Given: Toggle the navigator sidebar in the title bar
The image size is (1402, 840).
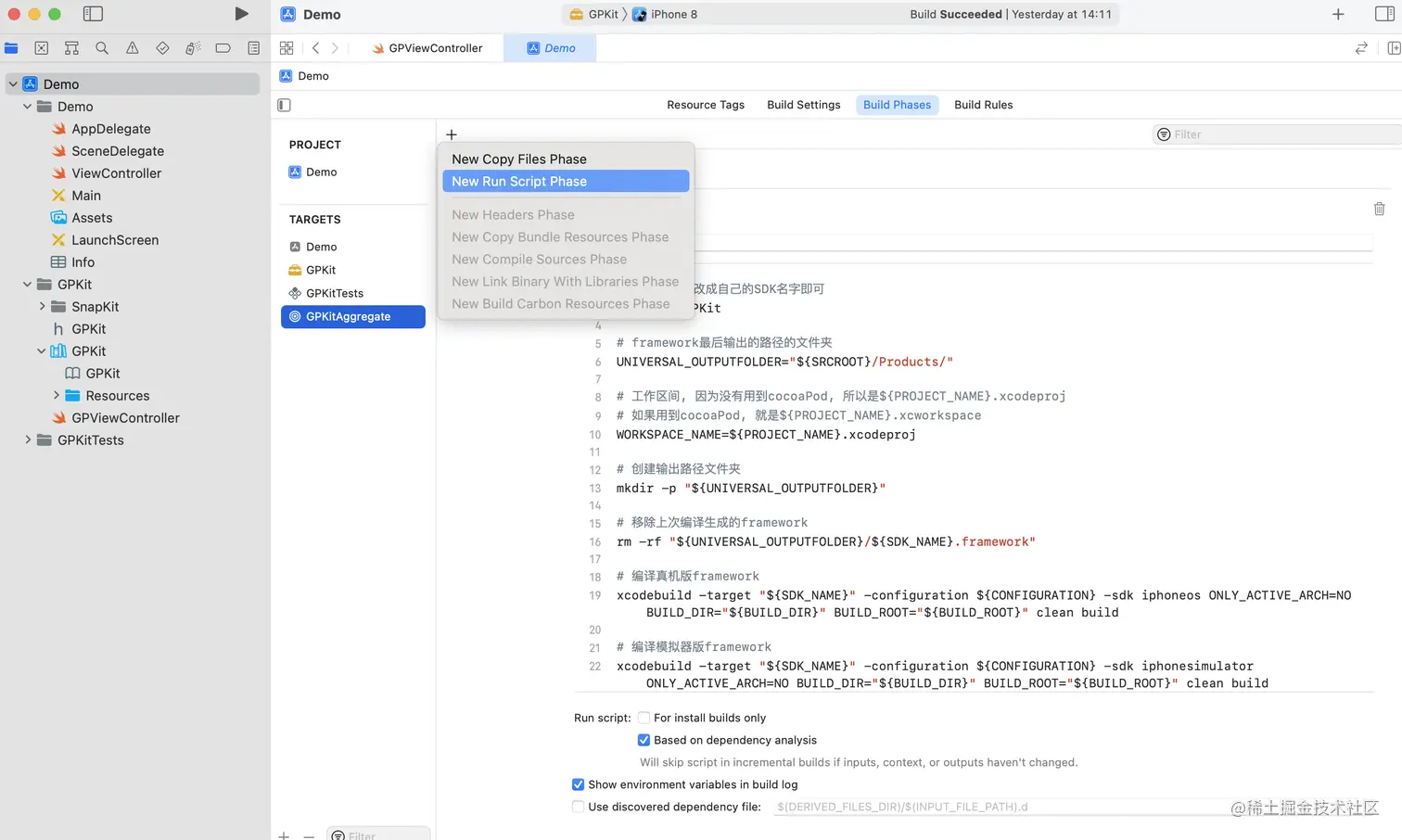Looking at the screenshot, I should 93,14.
